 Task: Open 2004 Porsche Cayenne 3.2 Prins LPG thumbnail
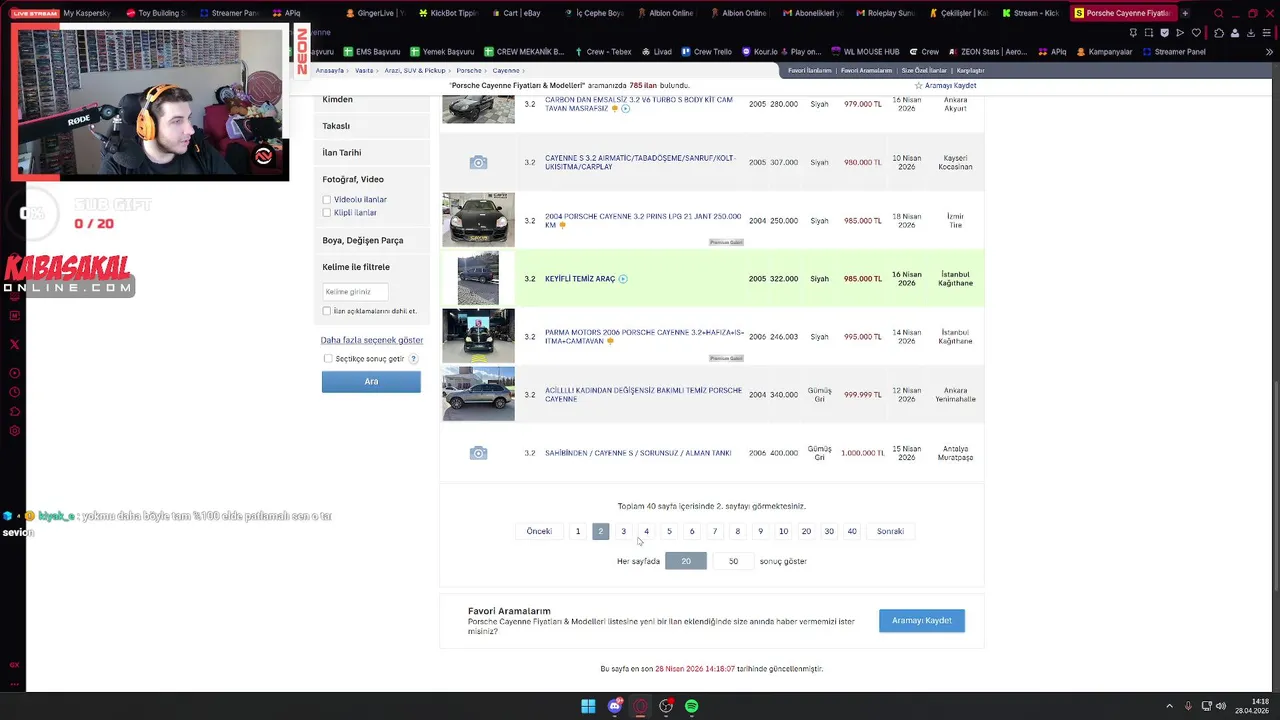pyautogui.click(x=478, y=220)
